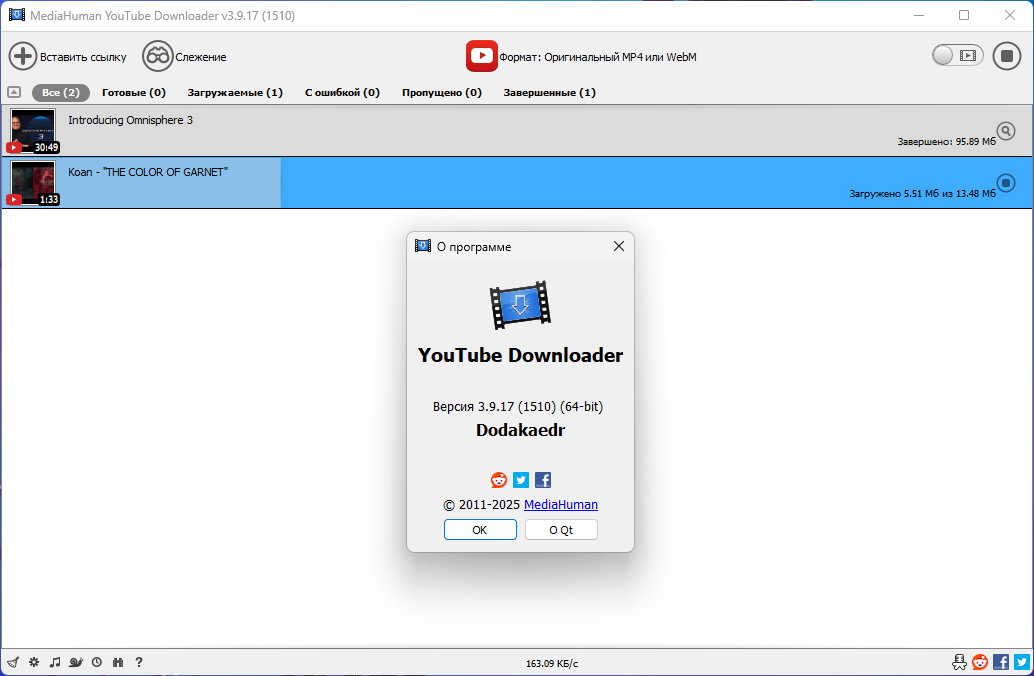Open Facebook icon in the status bar
This screenshot has width=1034, height=676.
point(1001,661)
